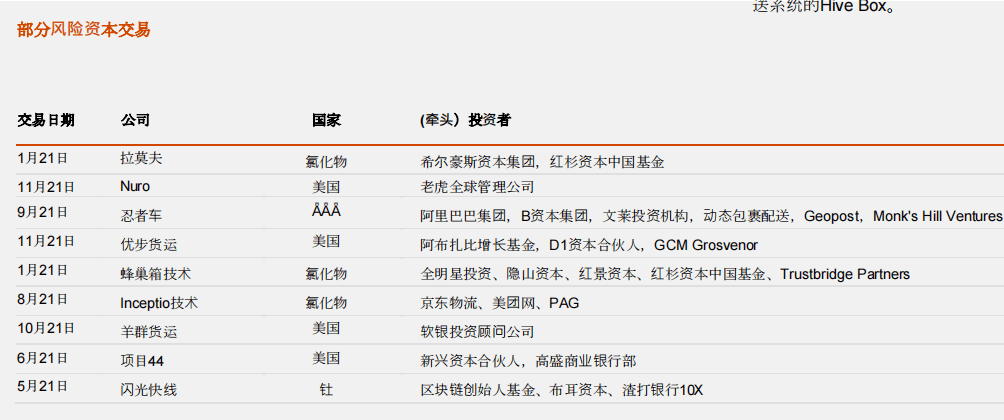Click company name 优步货运
1004x420 pixels.
pyautogui.click(x=149, y=245)
